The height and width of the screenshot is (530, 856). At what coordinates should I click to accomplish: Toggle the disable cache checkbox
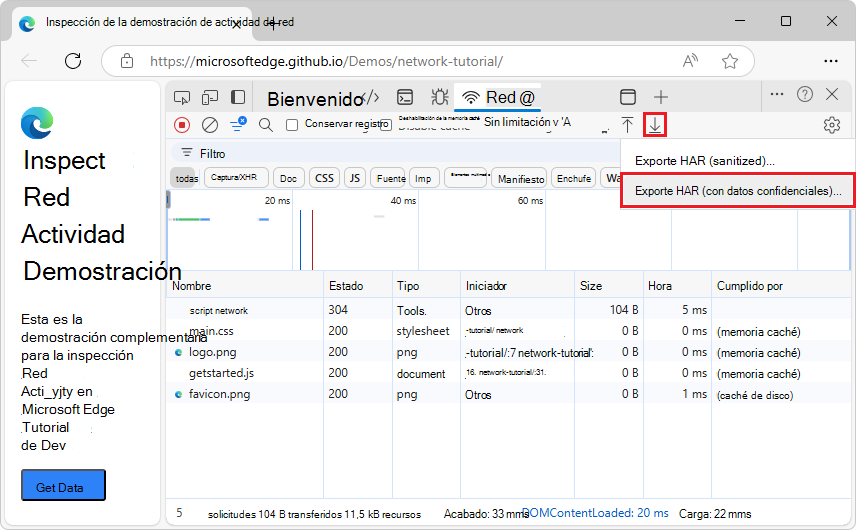(386, 125)
